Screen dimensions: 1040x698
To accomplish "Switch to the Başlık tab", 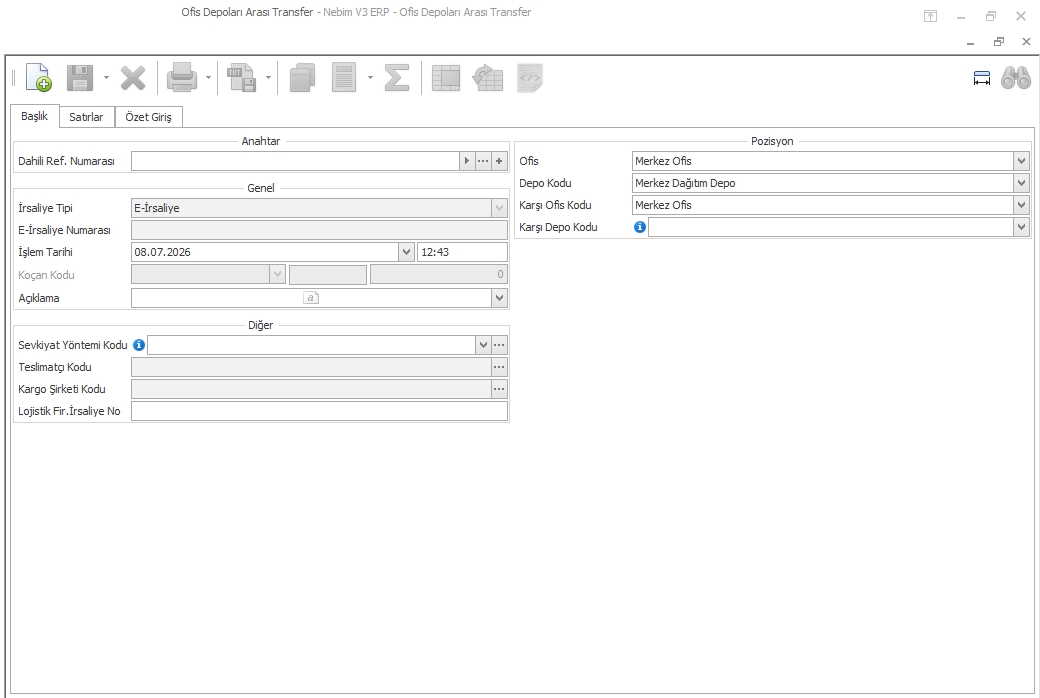I will [34, 116].
